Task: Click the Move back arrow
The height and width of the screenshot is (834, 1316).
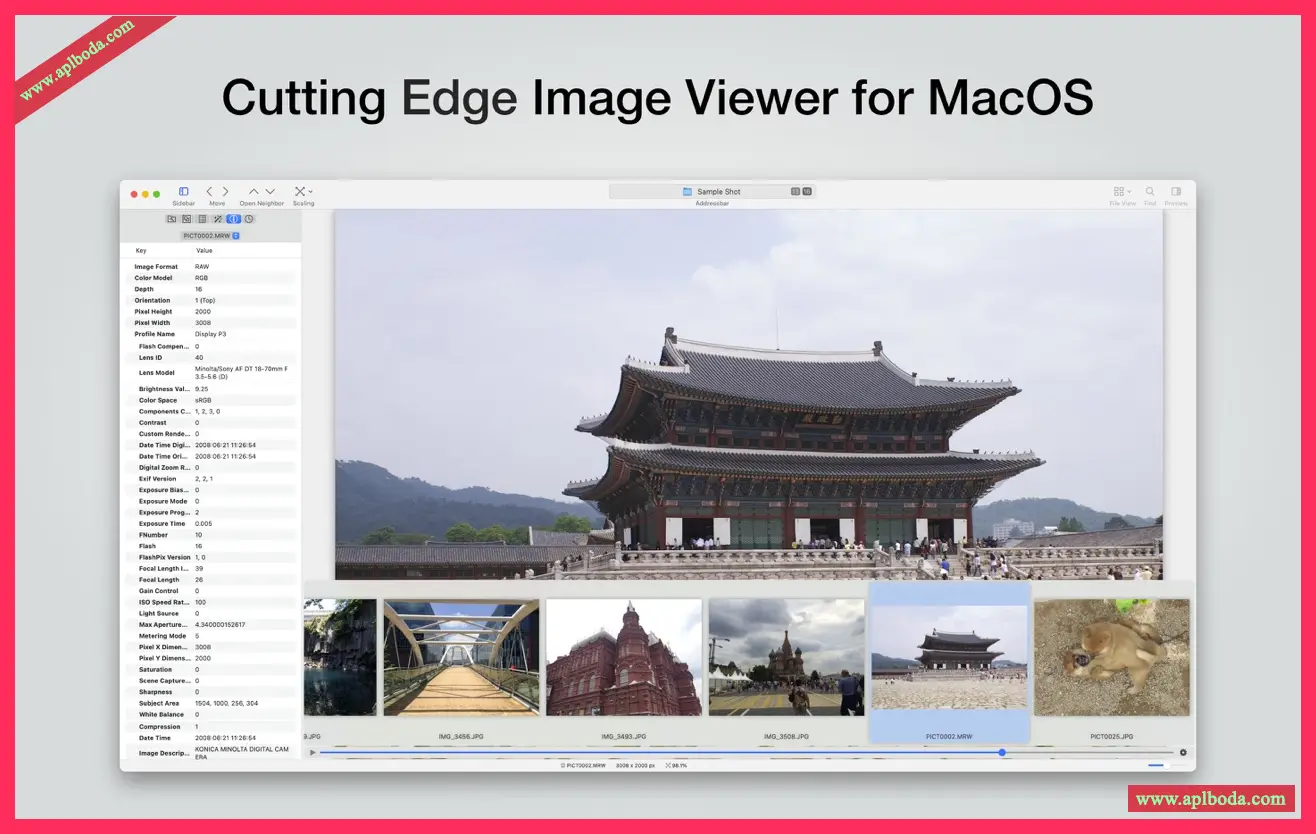Action: (209, 191)
